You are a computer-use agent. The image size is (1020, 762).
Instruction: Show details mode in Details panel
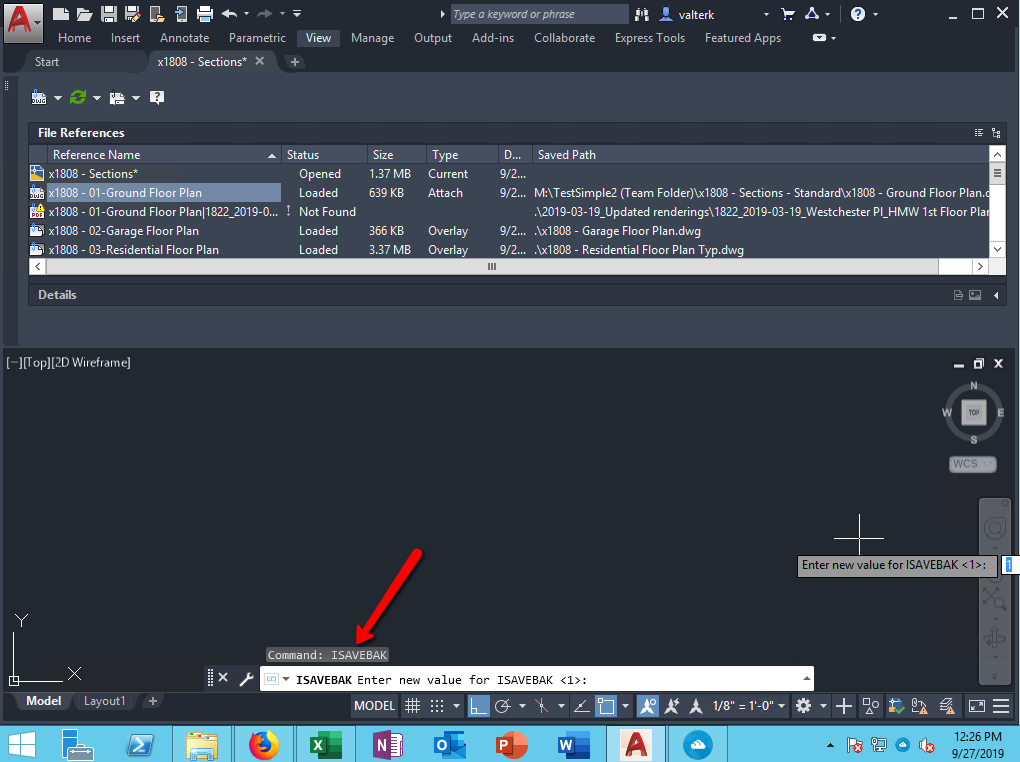[x=958, y=295]
